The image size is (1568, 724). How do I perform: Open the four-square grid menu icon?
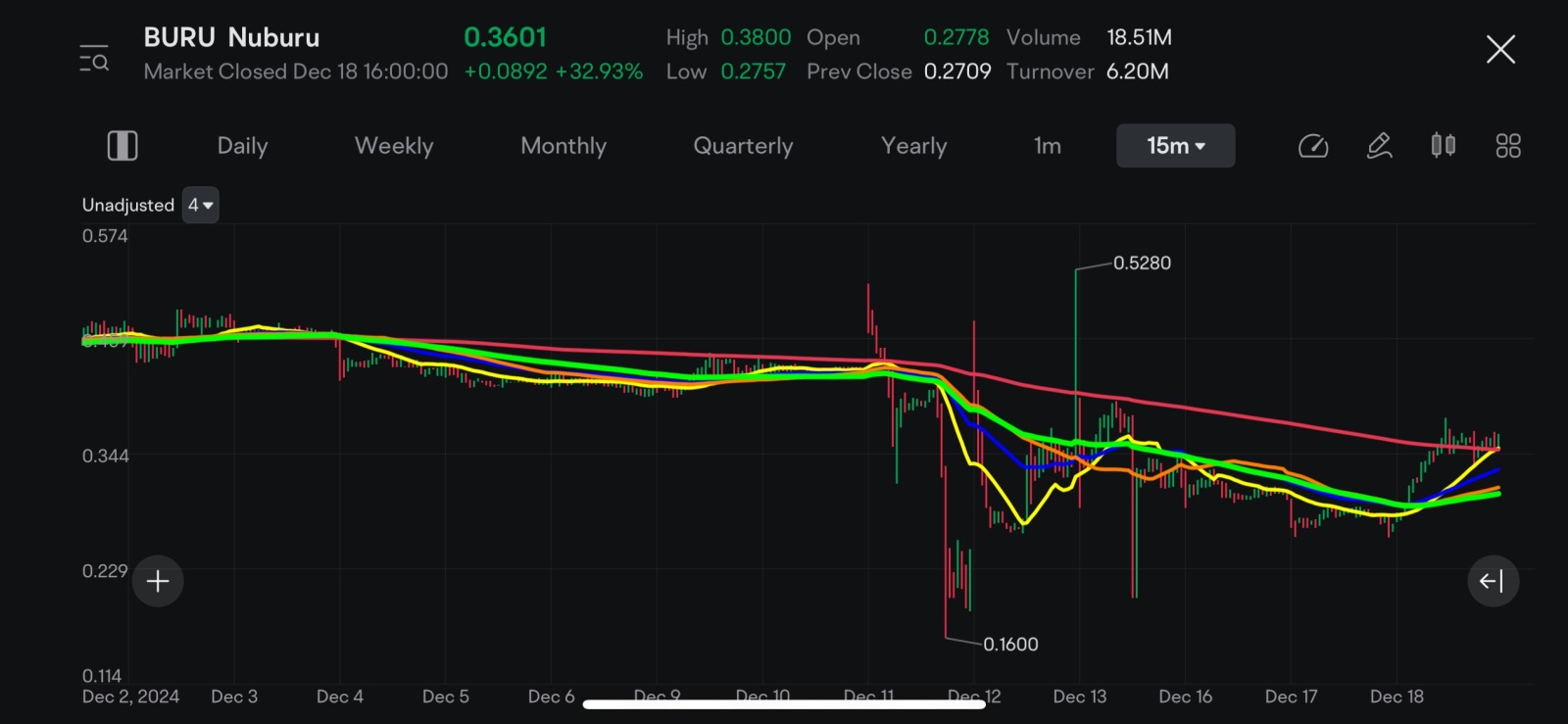coord(1508,146)
